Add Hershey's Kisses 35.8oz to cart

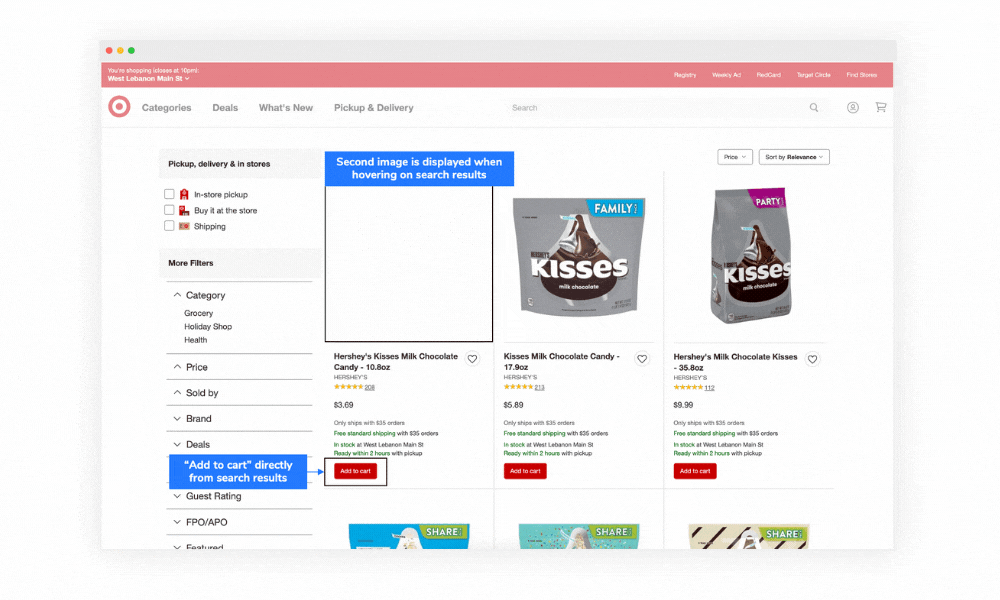(695, 471)
